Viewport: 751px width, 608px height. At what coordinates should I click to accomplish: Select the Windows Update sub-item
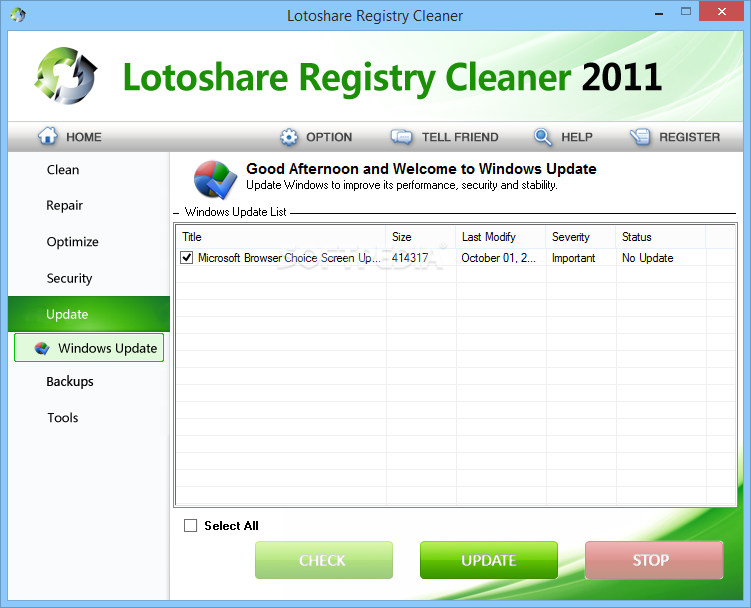click(x=89, y=348)
